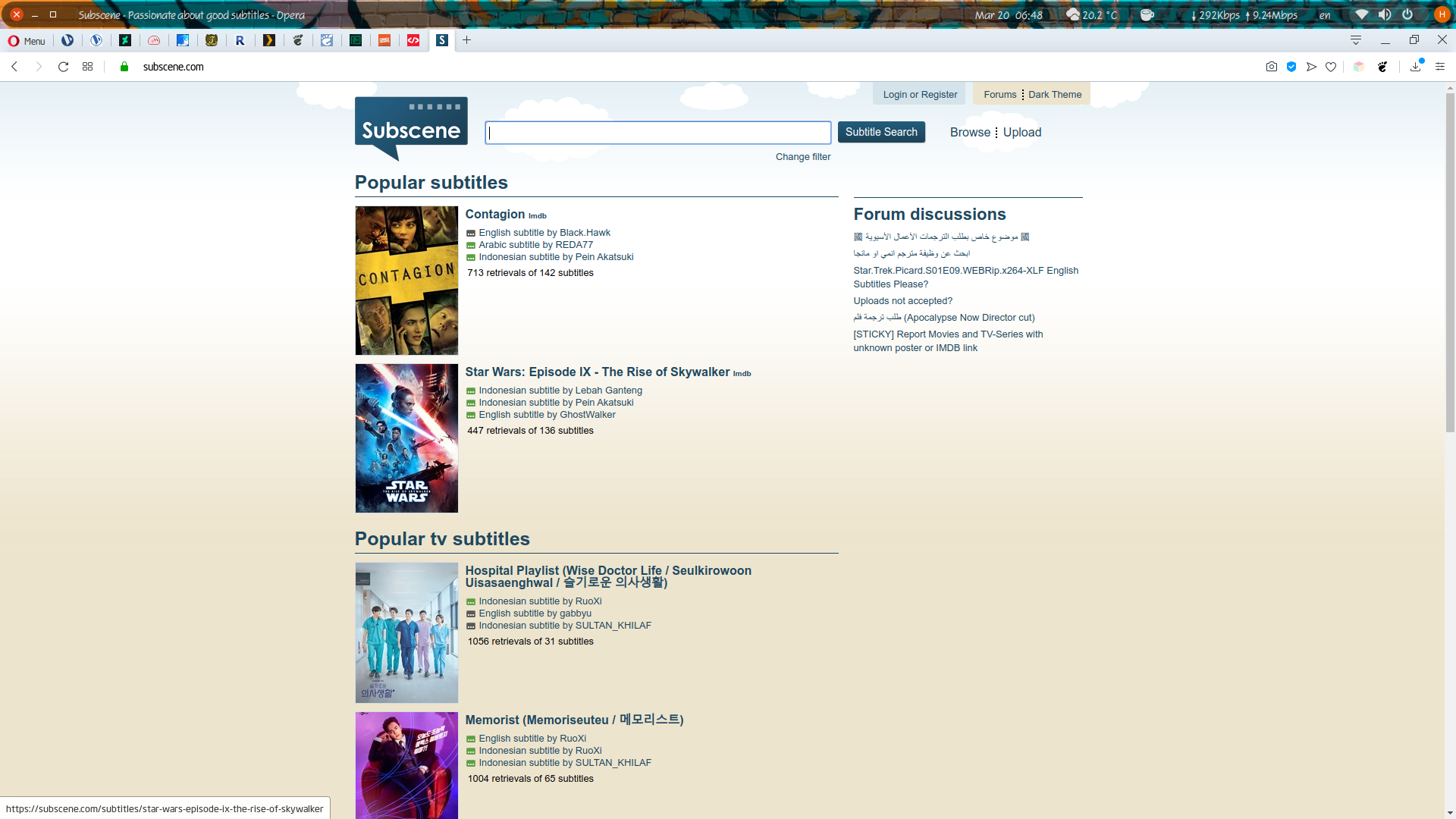This screenshot has width=1456, height=819.
Task: Open the Upload link
Action: coord(1022,133)
